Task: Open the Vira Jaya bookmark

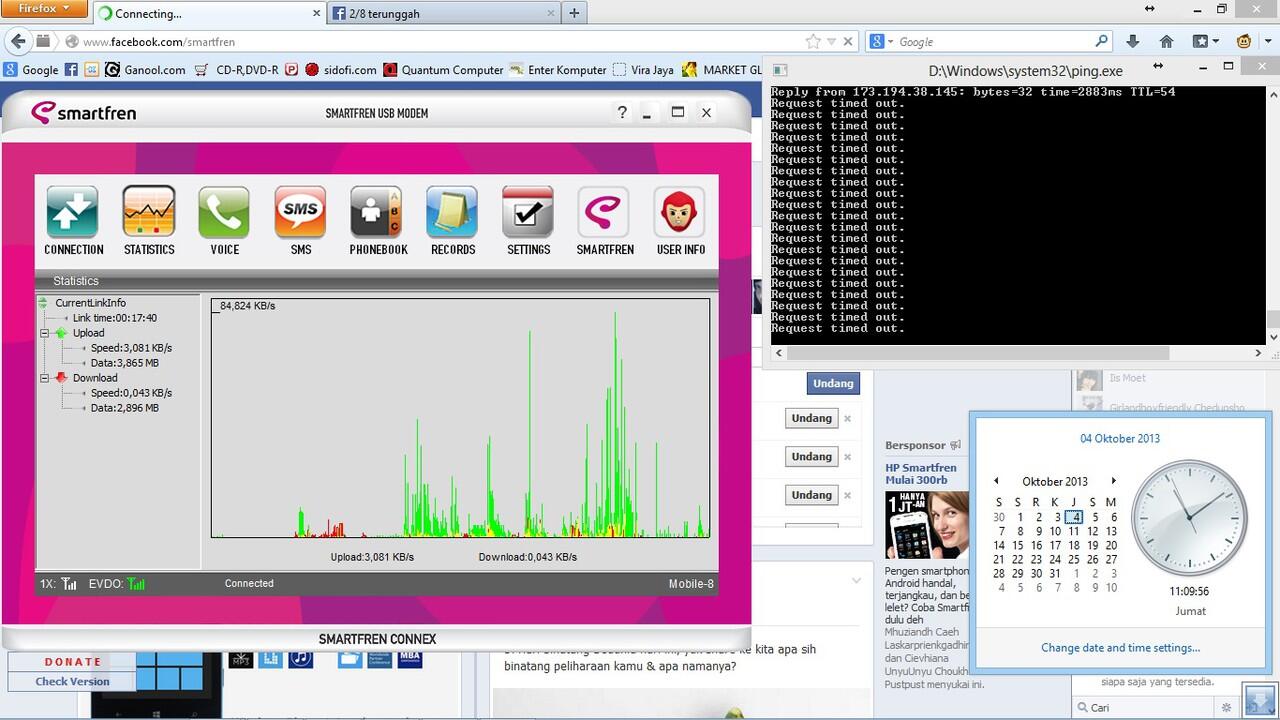Action: click(643, 70)
